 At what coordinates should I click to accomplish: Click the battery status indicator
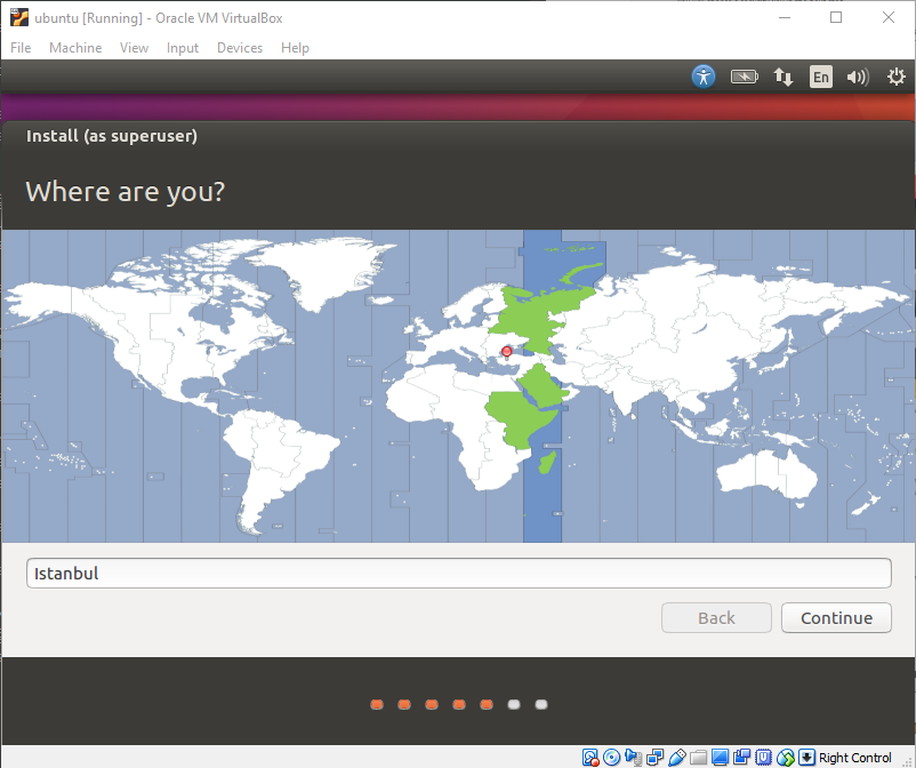tap(744, 77)
